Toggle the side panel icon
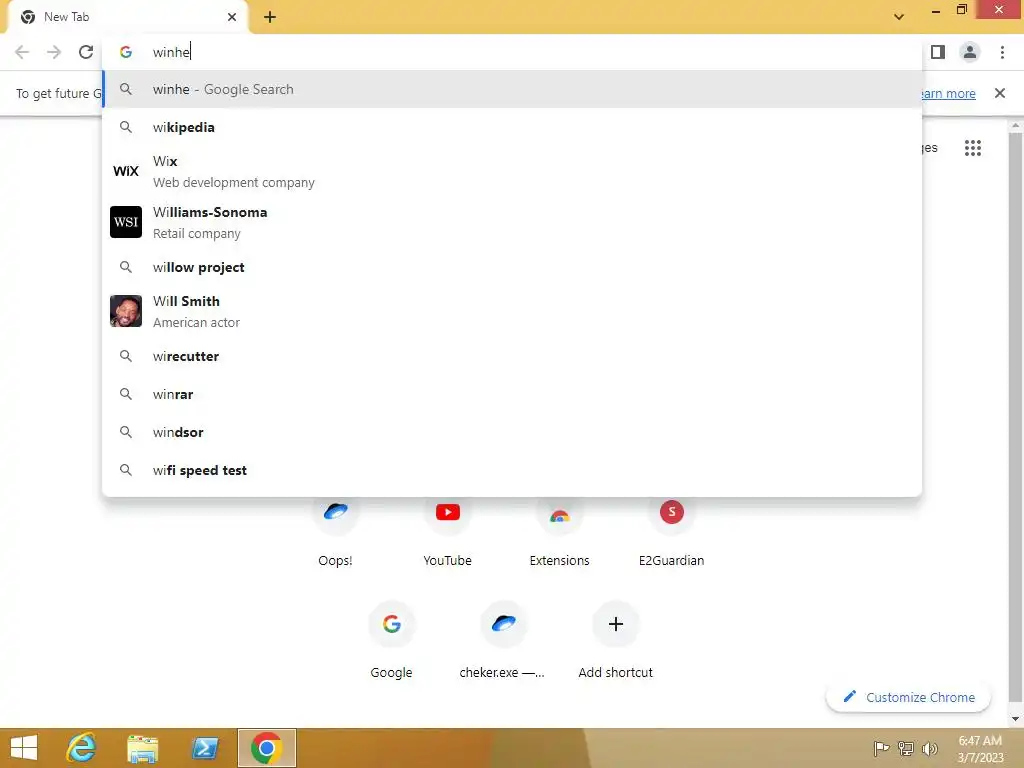This screenshot has height=768, width=1024. [x=938, y=52]
